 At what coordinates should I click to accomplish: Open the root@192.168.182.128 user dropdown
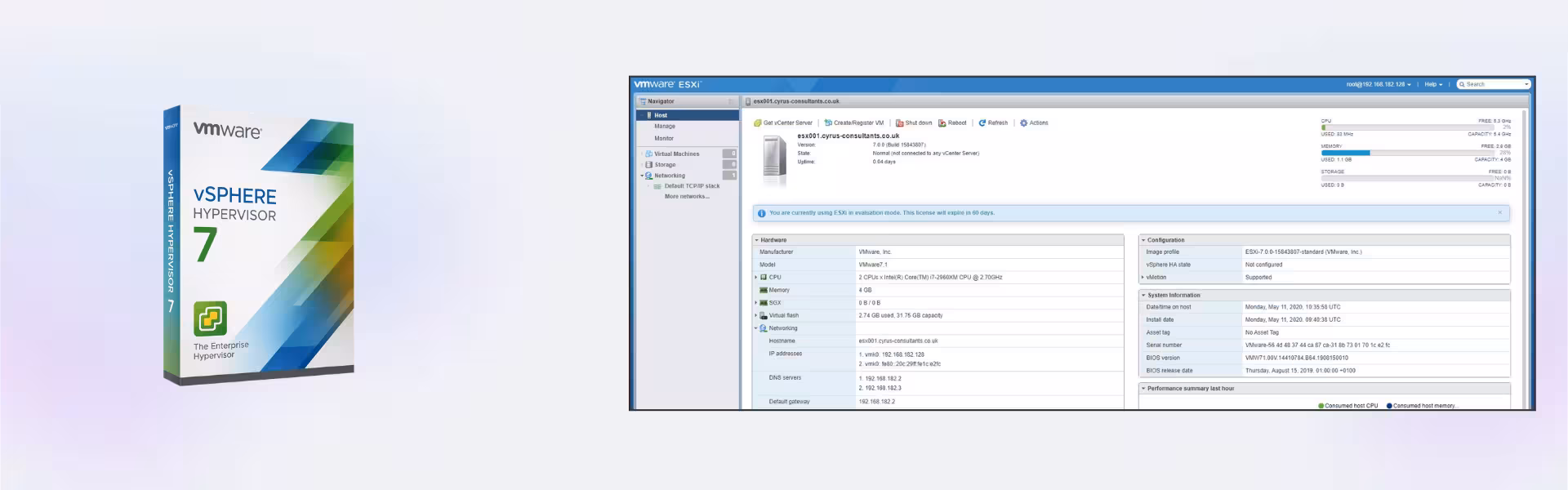click(1379, 84)
